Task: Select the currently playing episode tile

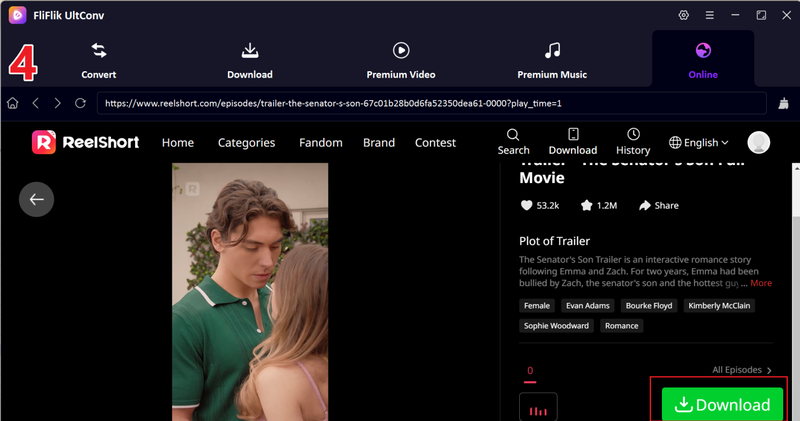Action: 538,407
